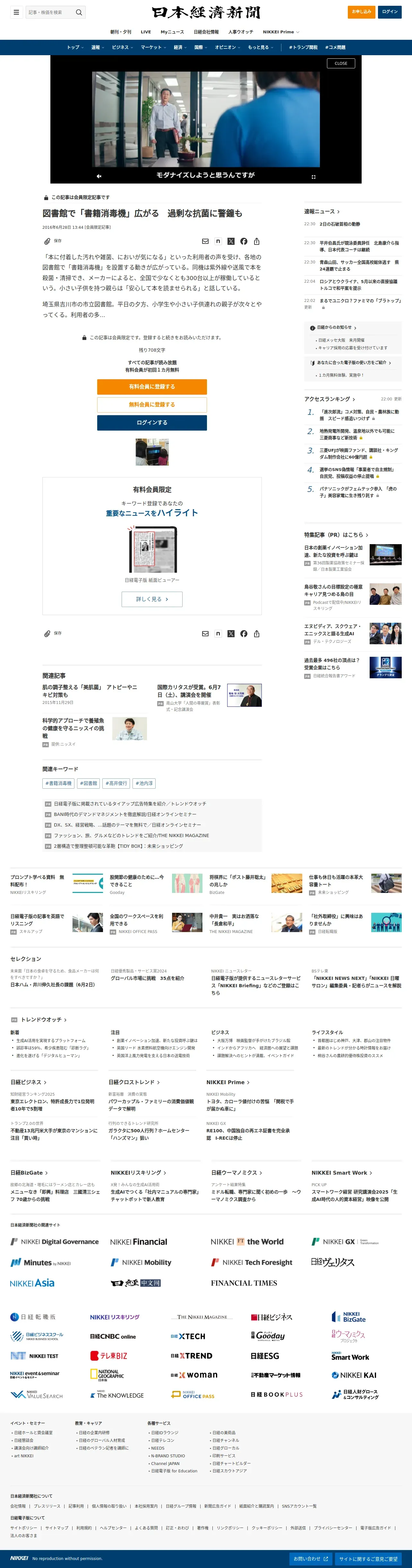Share by email using the envelope icon under the headline
Viewport: 412px width, 1568px height.
pos(205,241)
